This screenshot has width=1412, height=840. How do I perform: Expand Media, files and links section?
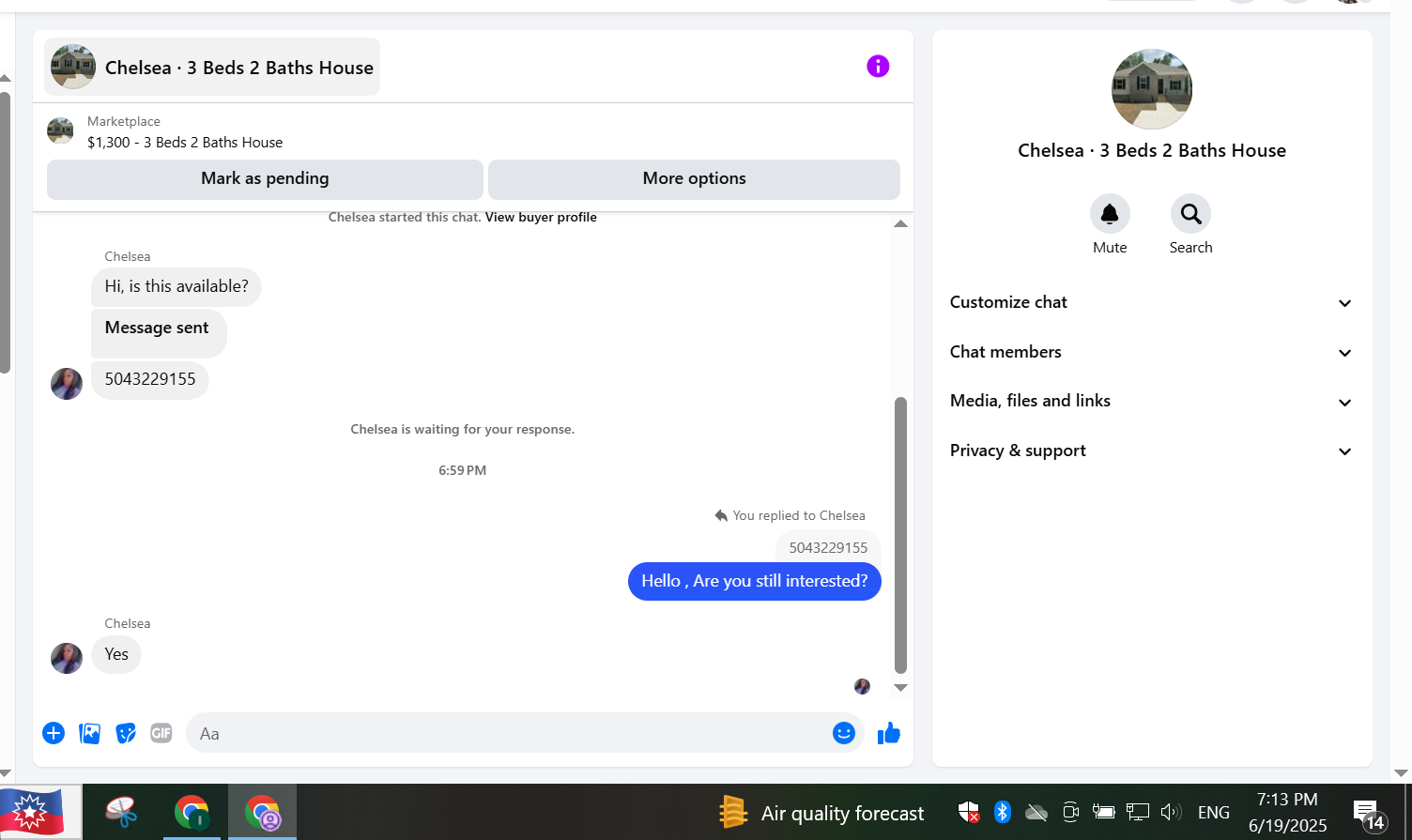pyautogui.click(x=1152, y=401)
